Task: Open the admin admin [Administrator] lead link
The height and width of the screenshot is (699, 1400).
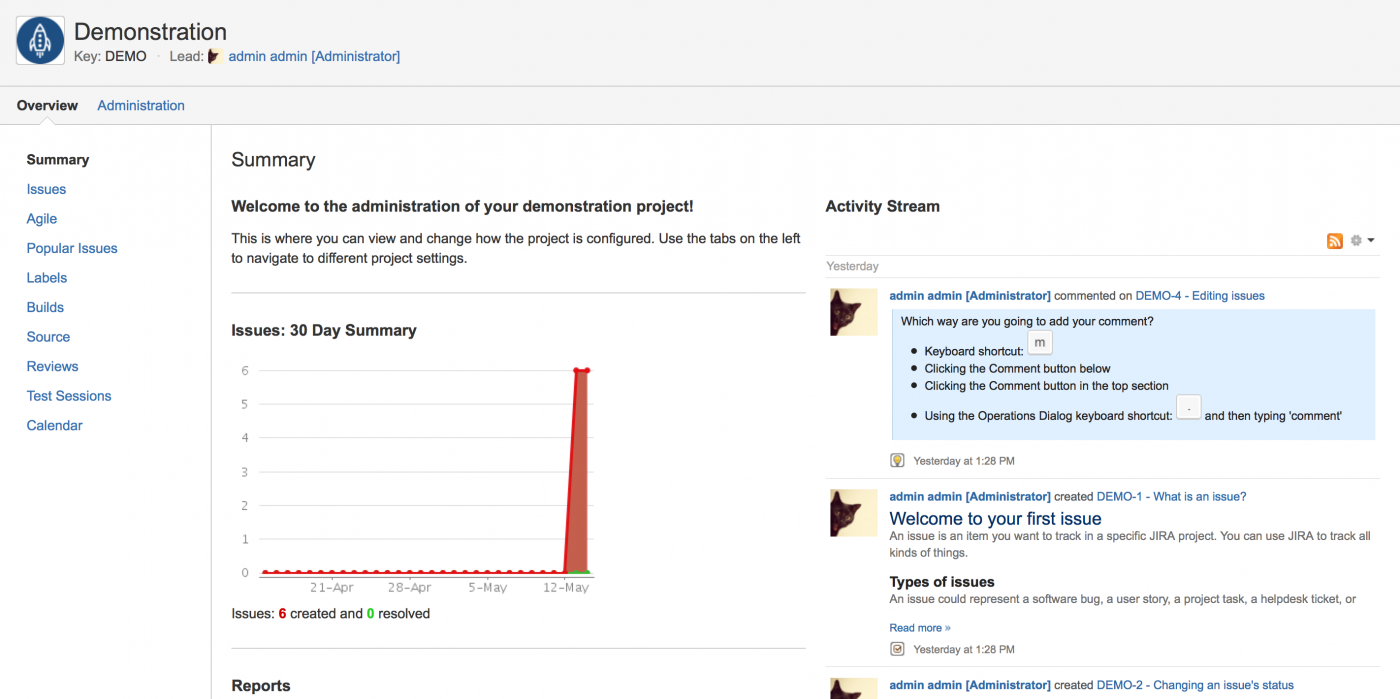Action: [x=314, y=57]
